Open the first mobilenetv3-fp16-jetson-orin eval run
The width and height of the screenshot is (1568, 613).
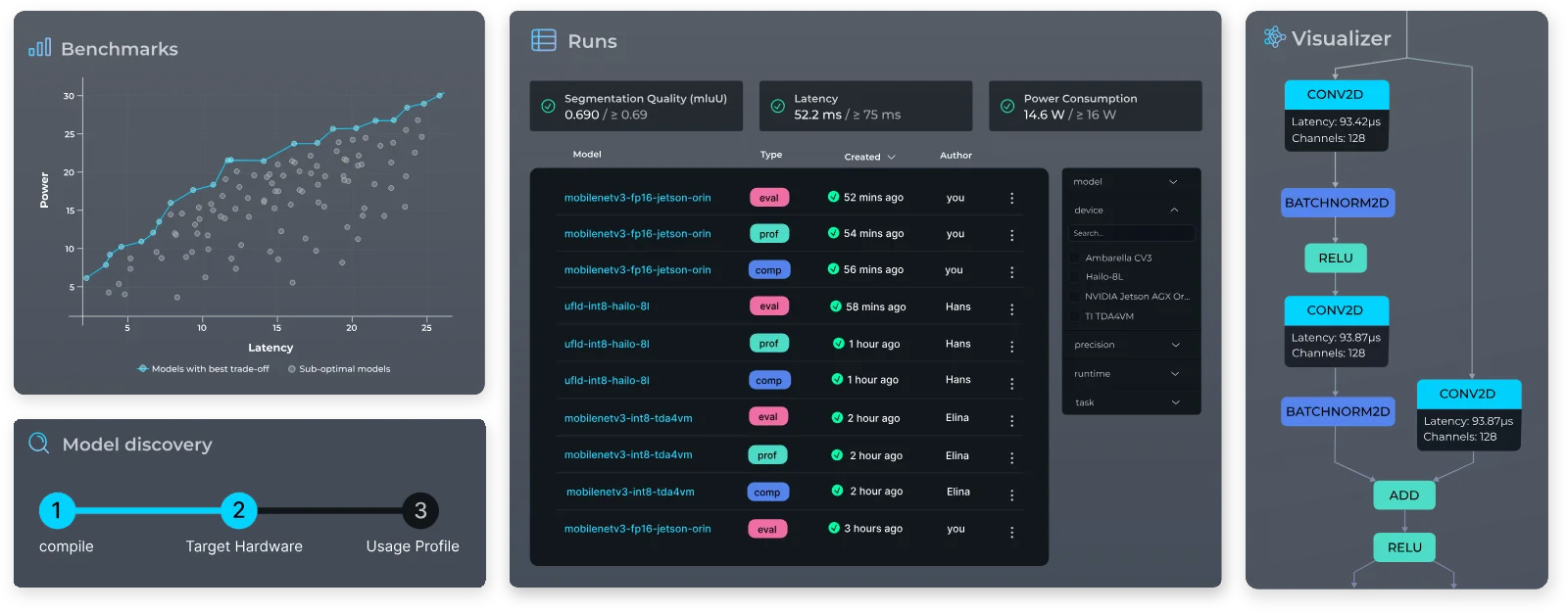637,198
